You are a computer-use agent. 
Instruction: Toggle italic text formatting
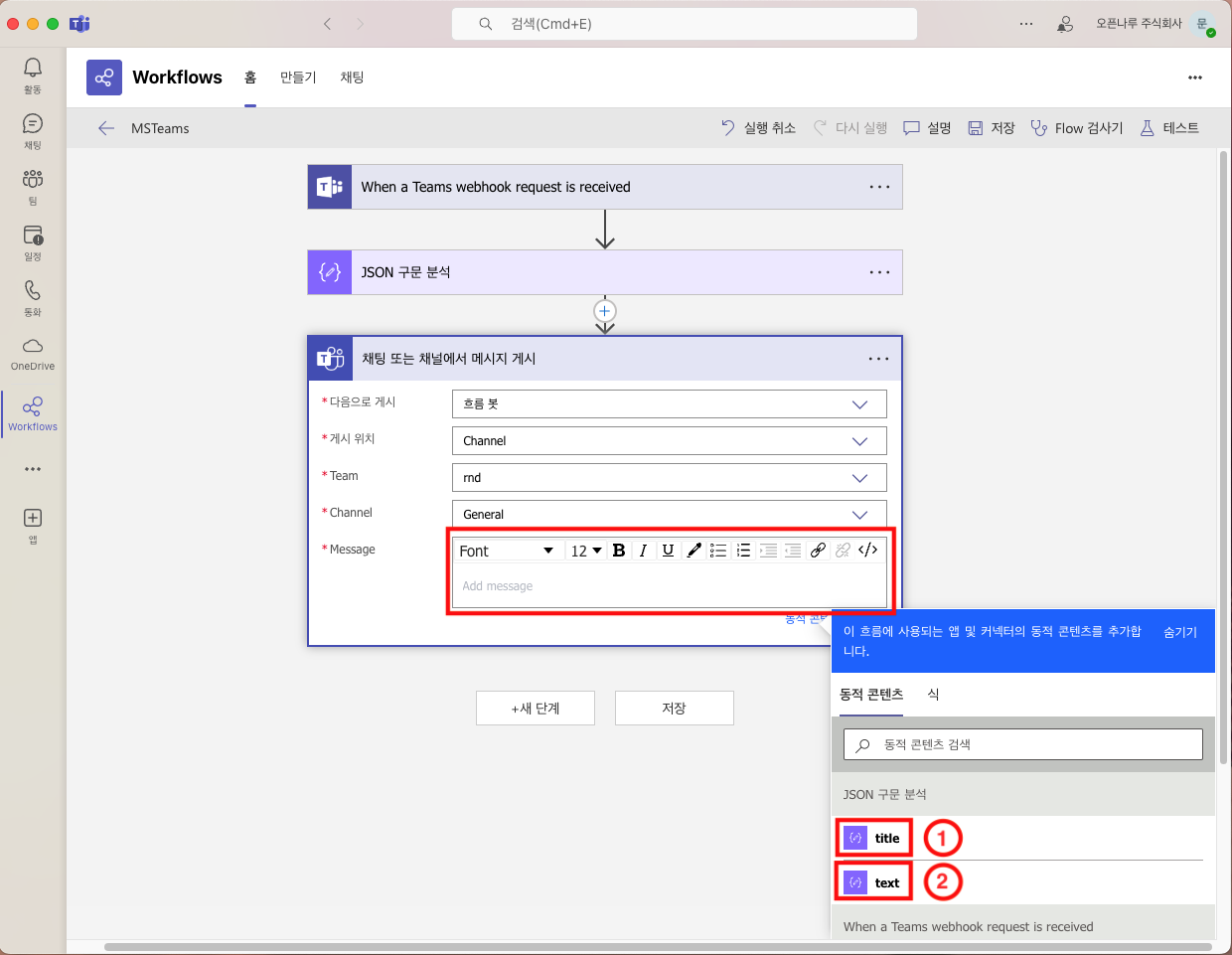pos(643,551)
